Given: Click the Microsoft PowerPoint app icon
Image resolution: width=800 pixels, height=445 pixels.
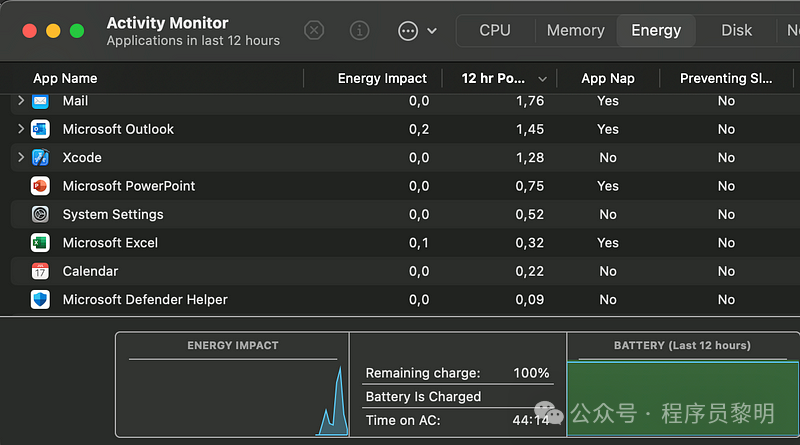Looking at the screenshot, I should click(x=40, y=186).
